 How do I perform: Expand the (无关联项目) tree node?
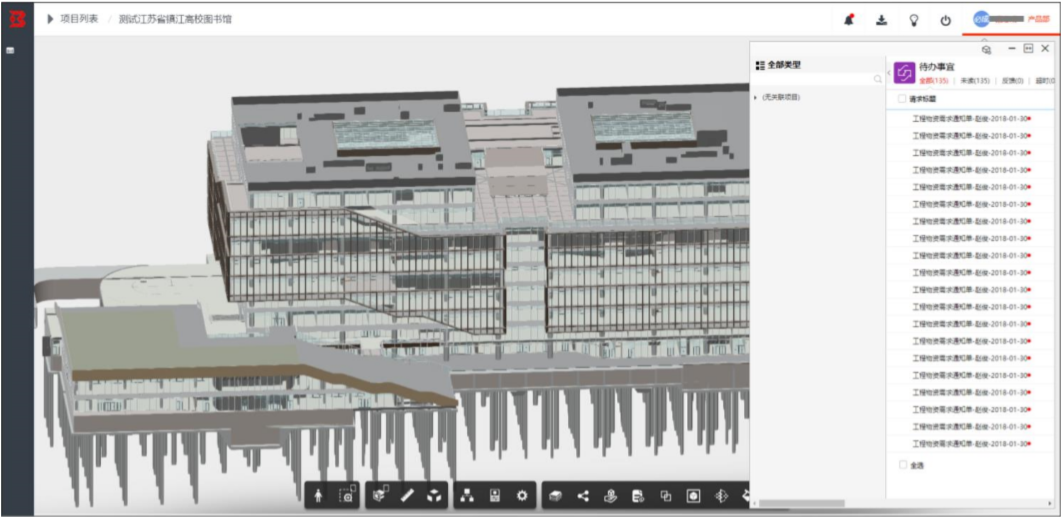point(757,97)
